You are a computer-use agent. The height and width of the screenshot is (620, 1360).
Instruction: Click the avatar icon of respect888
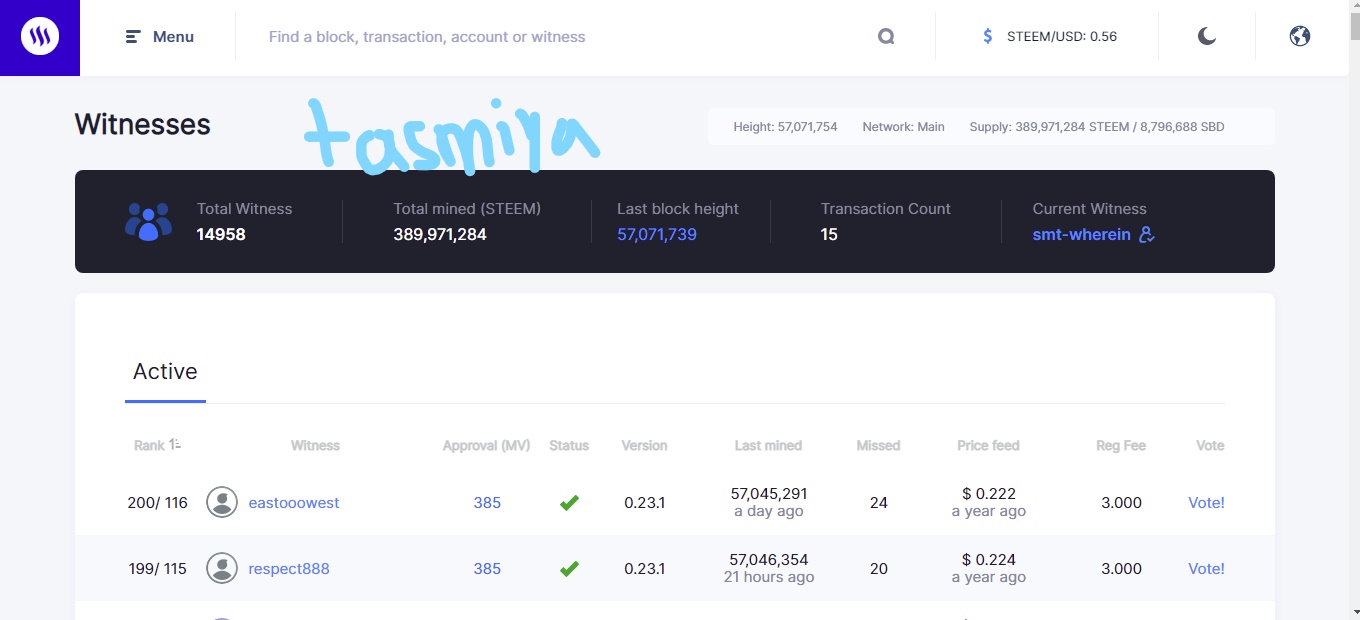(x=222, y=568)
